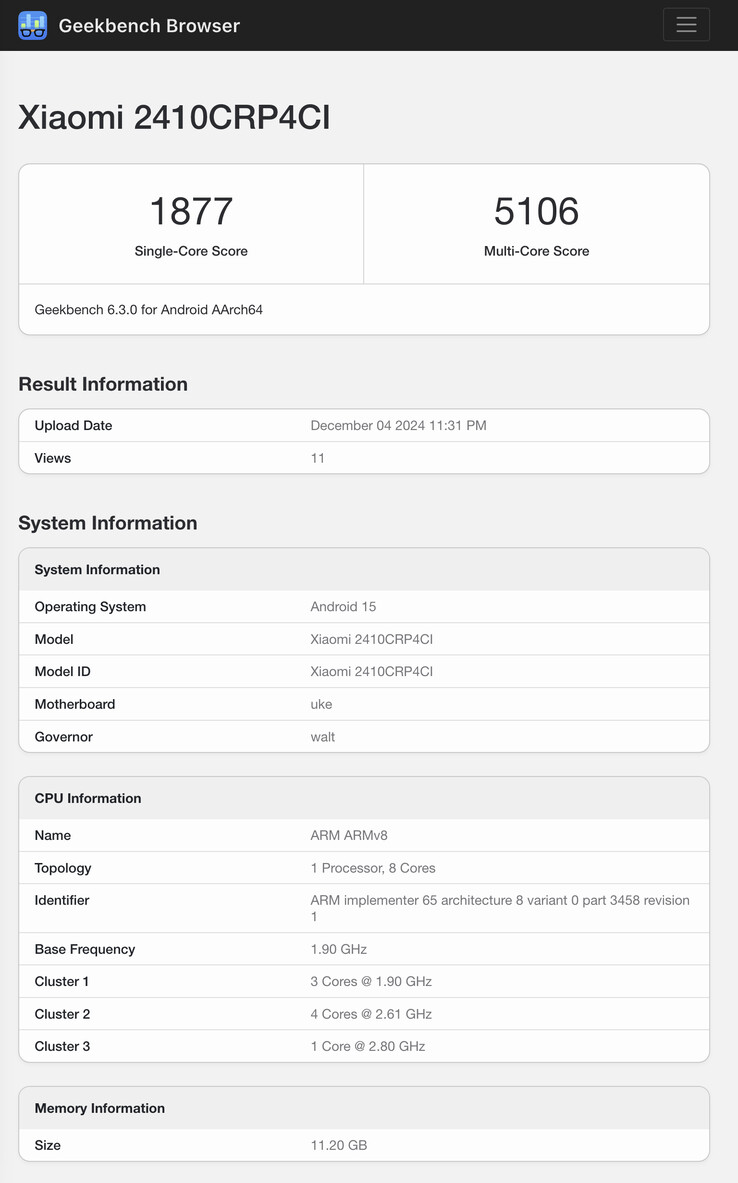Viewport: 738px width, 1183px height.
Task: Select the 1877 single-core score
Action: 191,212
